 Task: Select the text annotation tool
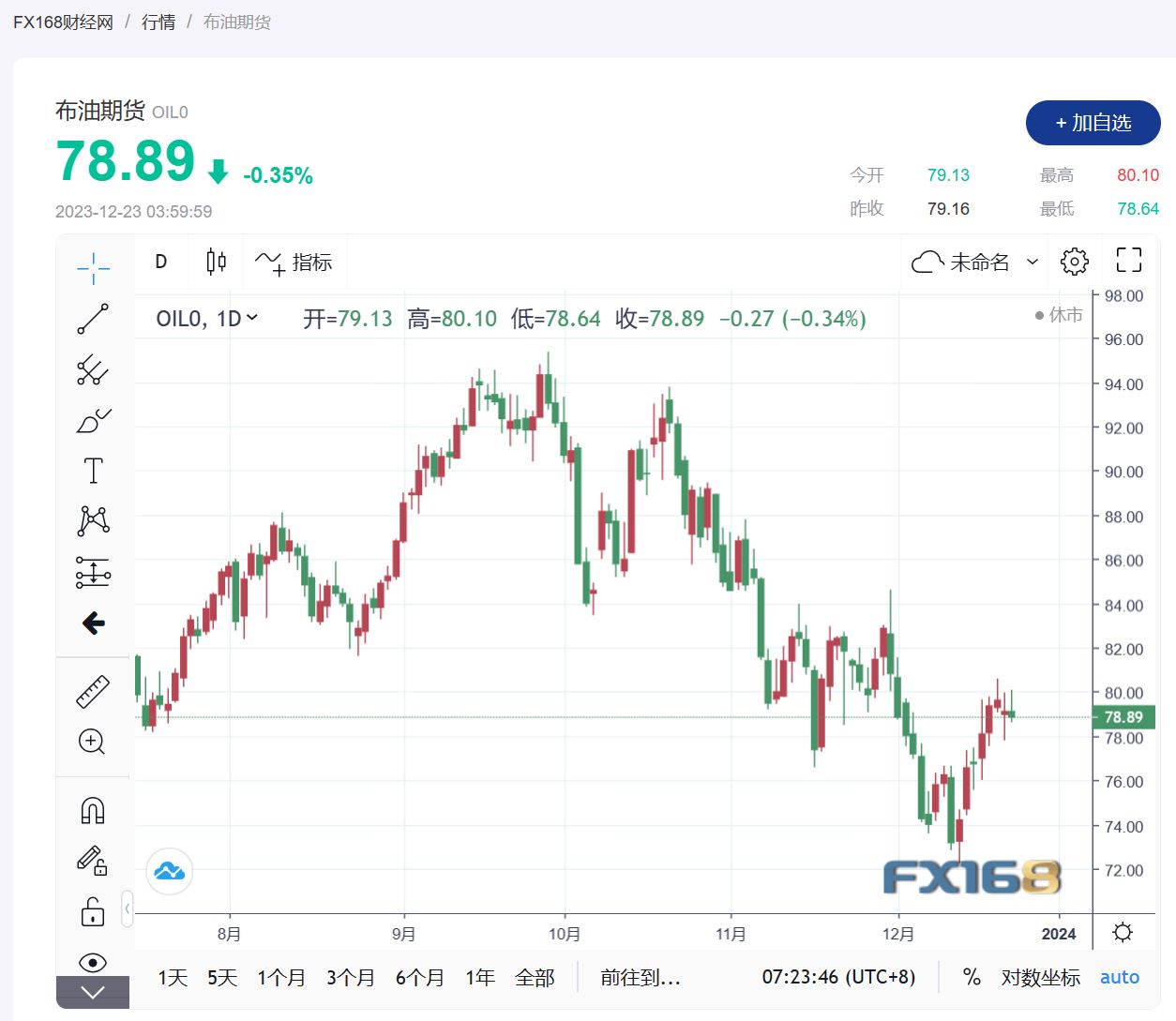(x=93, y=471)
